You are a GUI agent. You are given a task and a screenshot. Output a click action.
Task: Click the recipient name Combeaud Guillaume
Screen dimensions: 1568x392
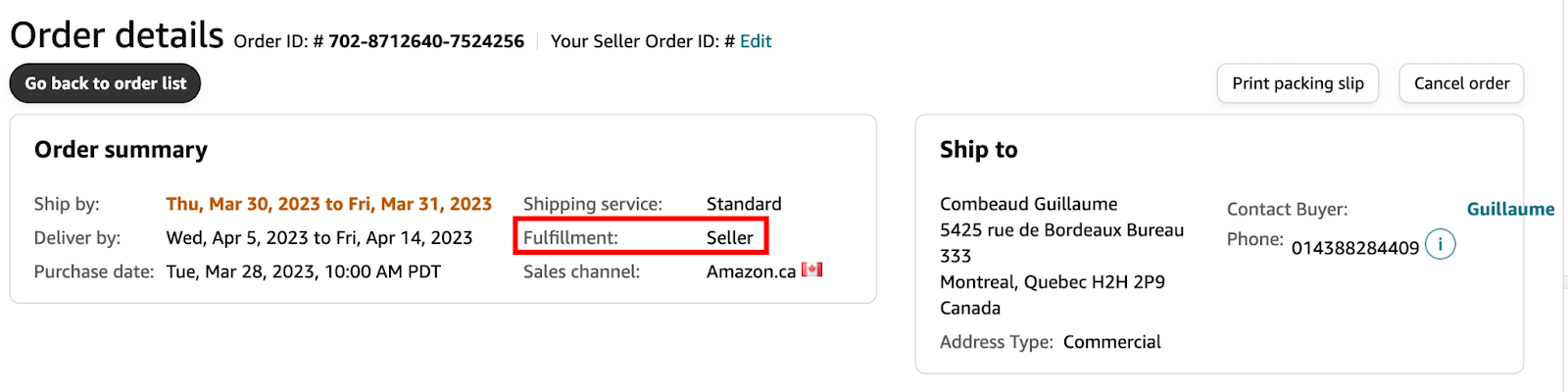point(1028,204)
